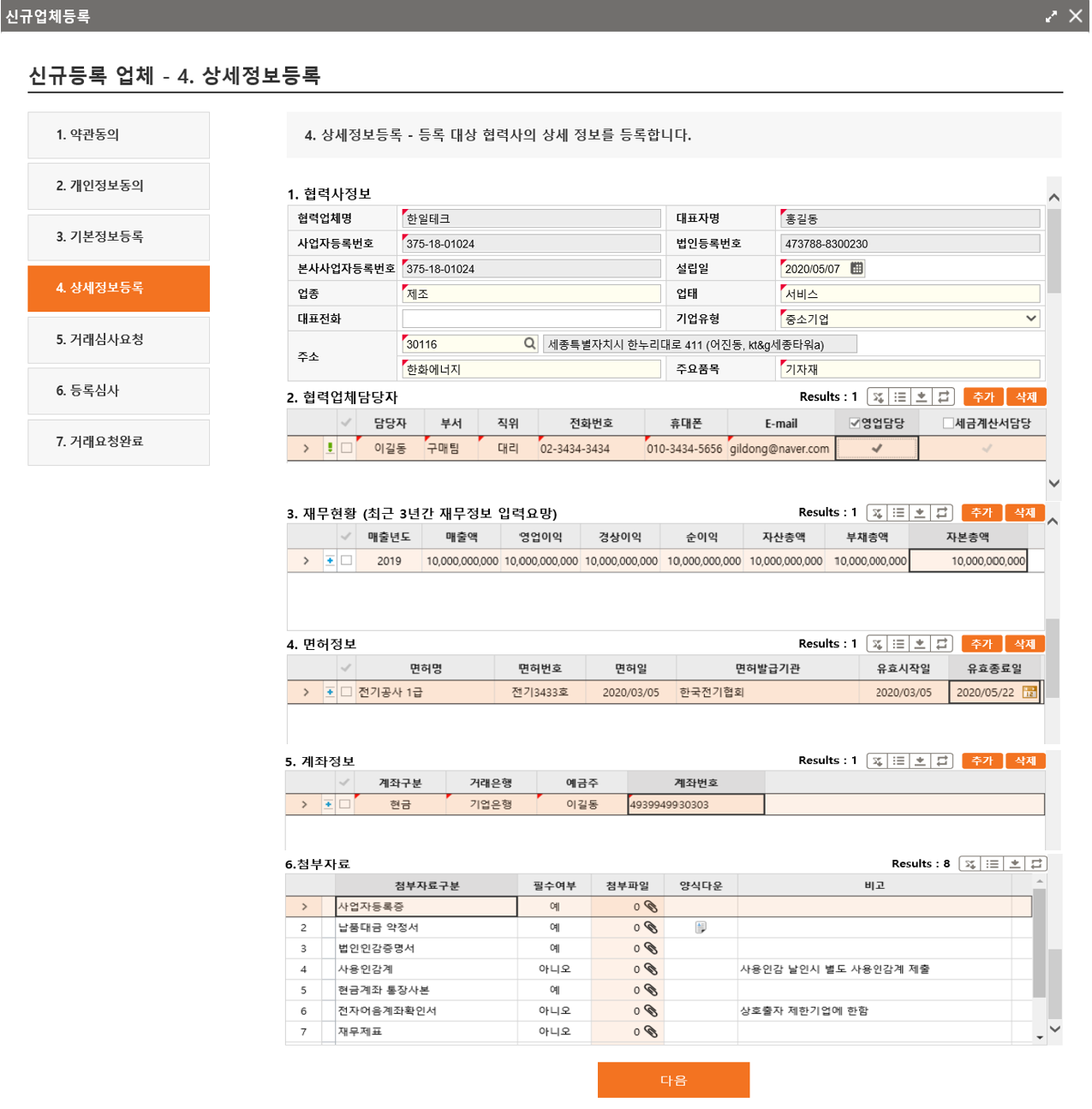Image resolution: width=1092 pixels, height=1109 pixels.
Task: Click the refresh icon in 재무현황 toolbar
Action: 941,513
